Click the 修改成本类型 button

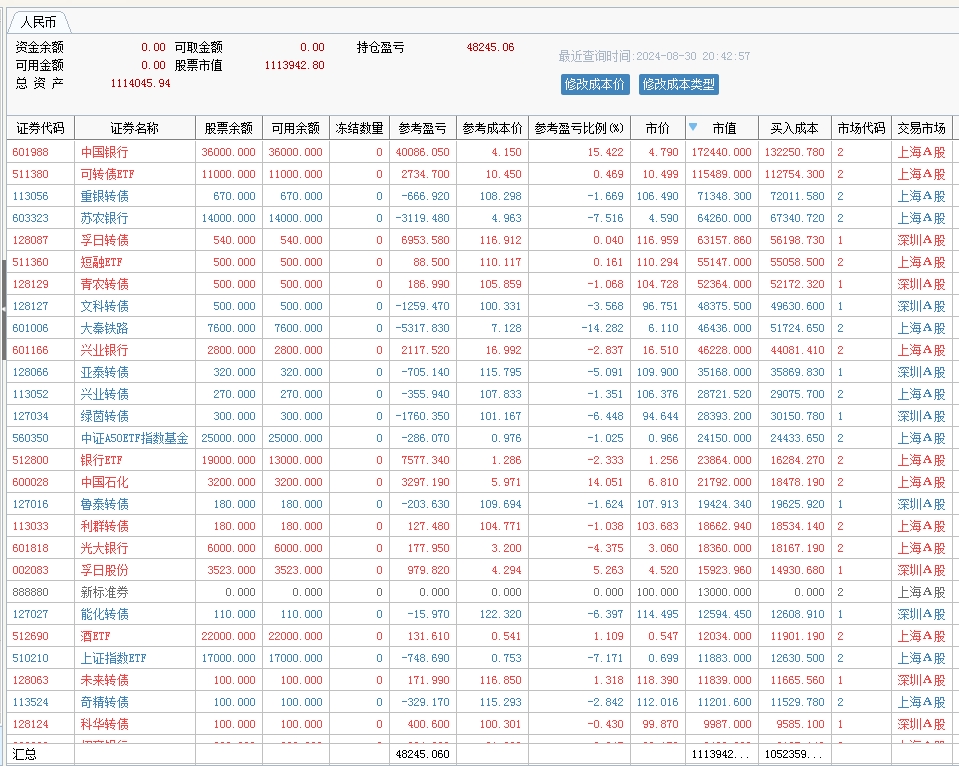click(678, 84)
